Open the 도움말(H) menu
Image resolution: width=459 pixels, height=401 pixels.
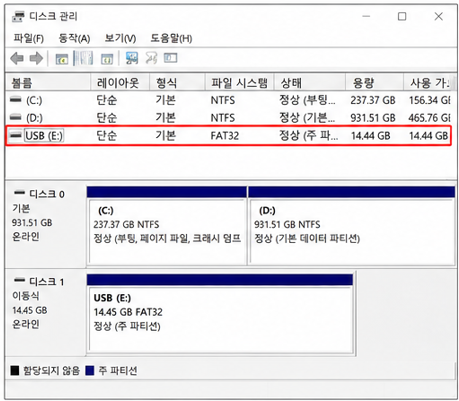point(171,38)
